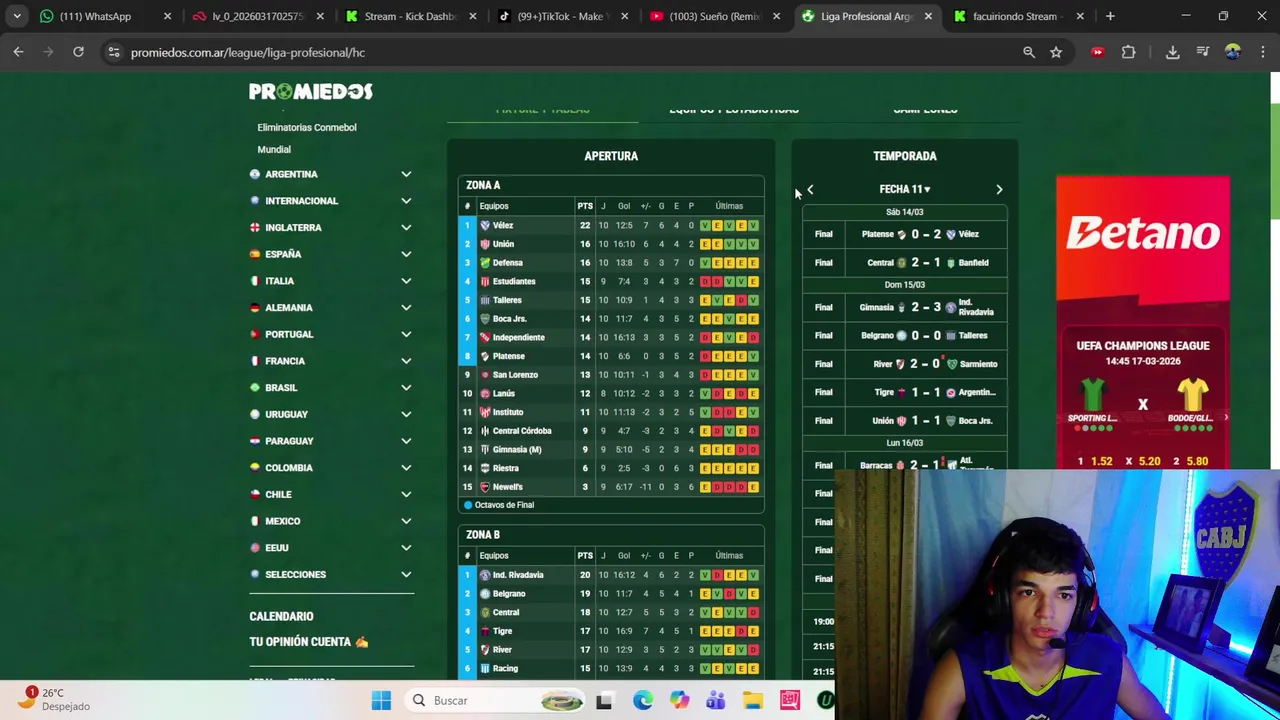Open the Colombia section in the sidebar
This screenshot has height=720, width=1280.
click(331, 468)
